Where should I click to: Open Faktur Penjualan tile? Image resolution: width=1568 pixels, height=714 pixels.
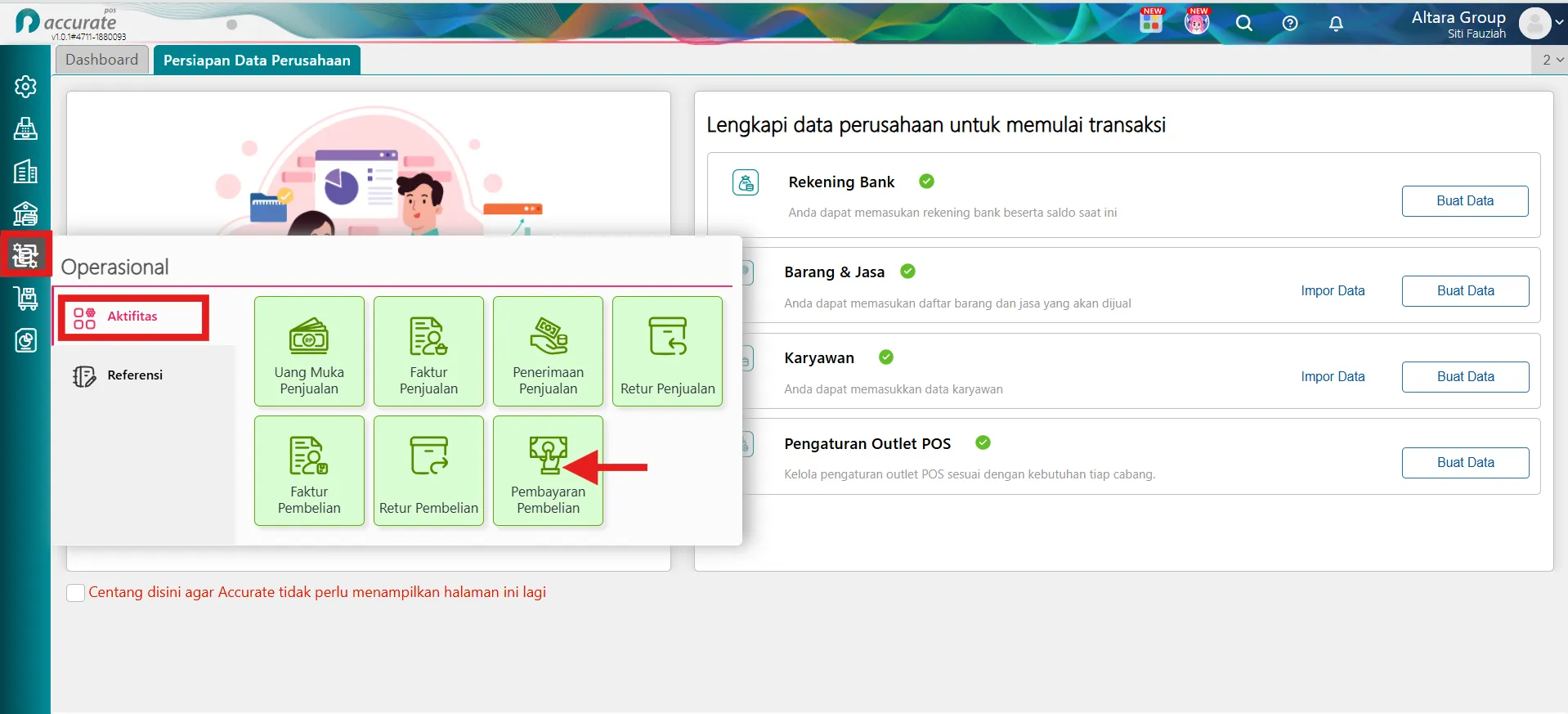[x=428, y=351]
